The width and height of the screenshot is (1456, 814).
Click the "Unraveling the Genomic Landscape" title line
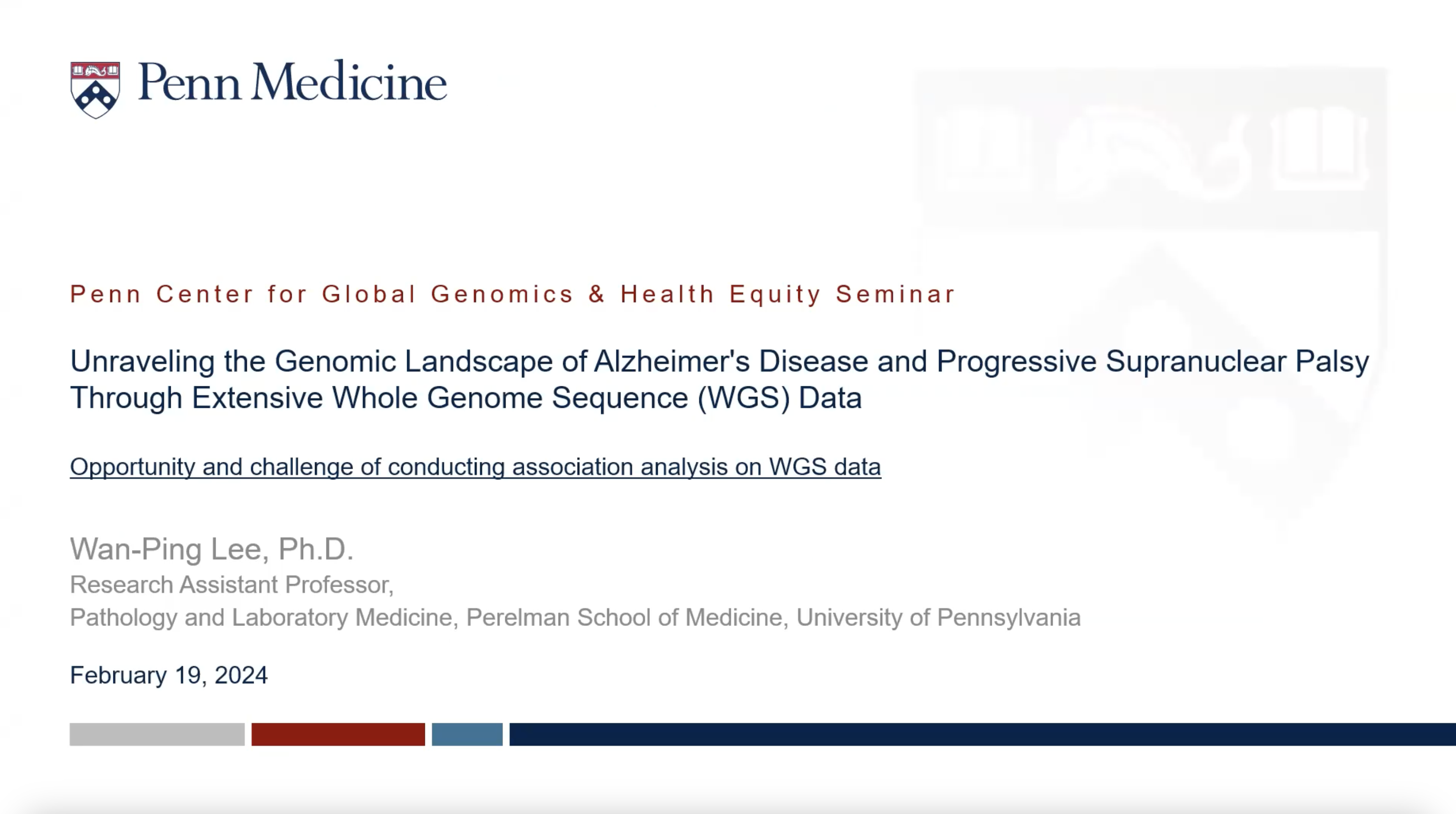click(720, 361)
